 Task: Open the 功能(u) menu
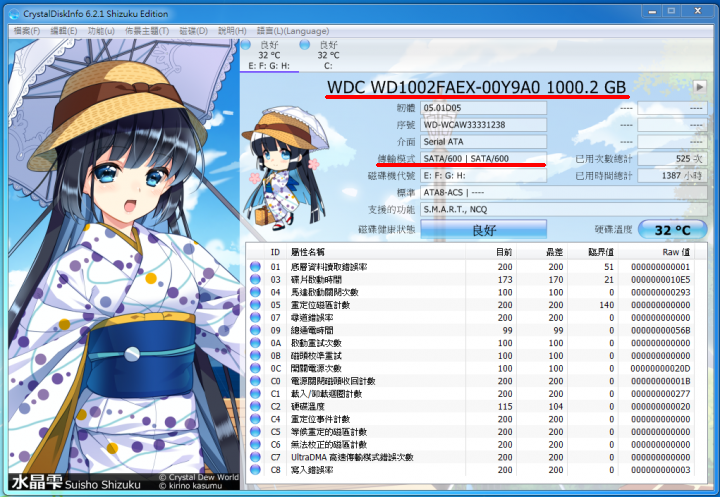[x=101, y=31]
